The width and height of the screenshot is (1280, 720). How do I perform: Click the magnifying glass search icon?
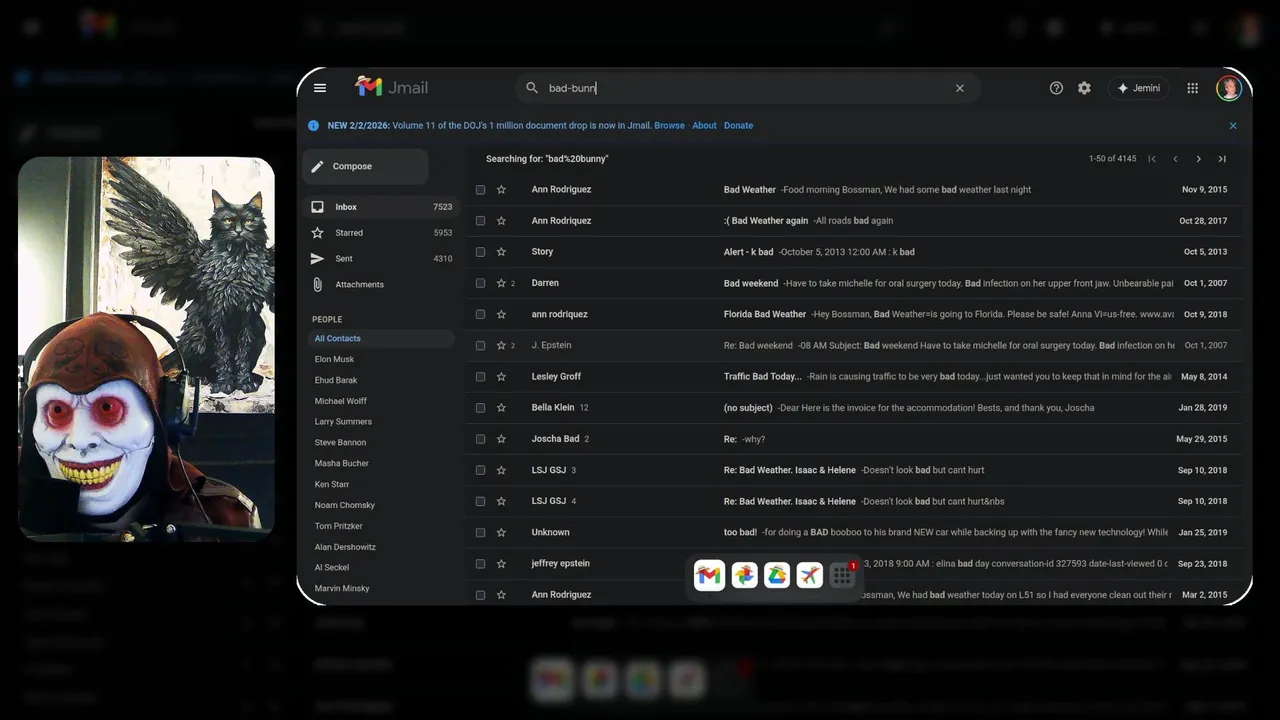[532, 88]
